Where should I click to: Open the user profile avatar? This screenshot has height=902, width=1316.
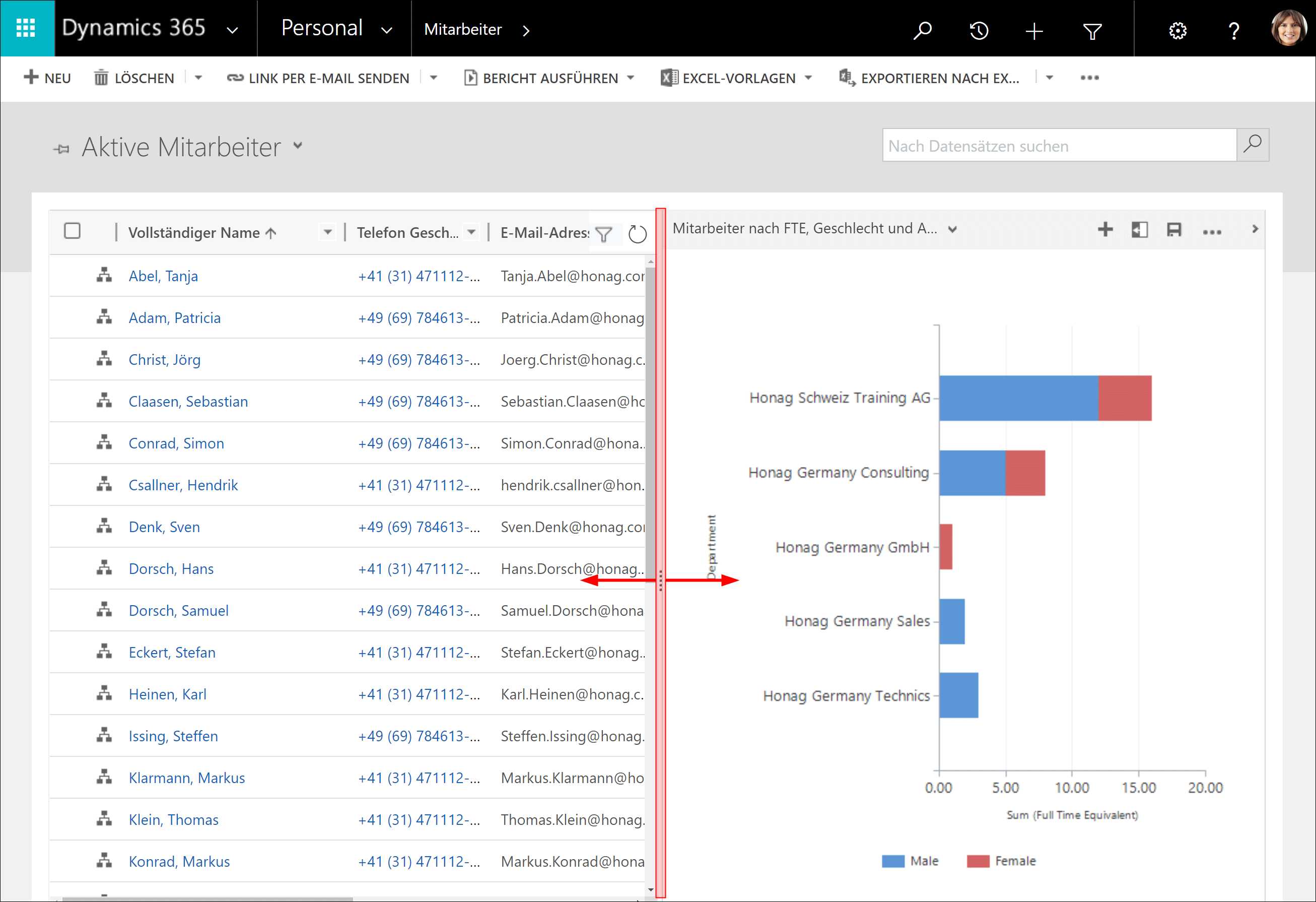[1289, 28]
